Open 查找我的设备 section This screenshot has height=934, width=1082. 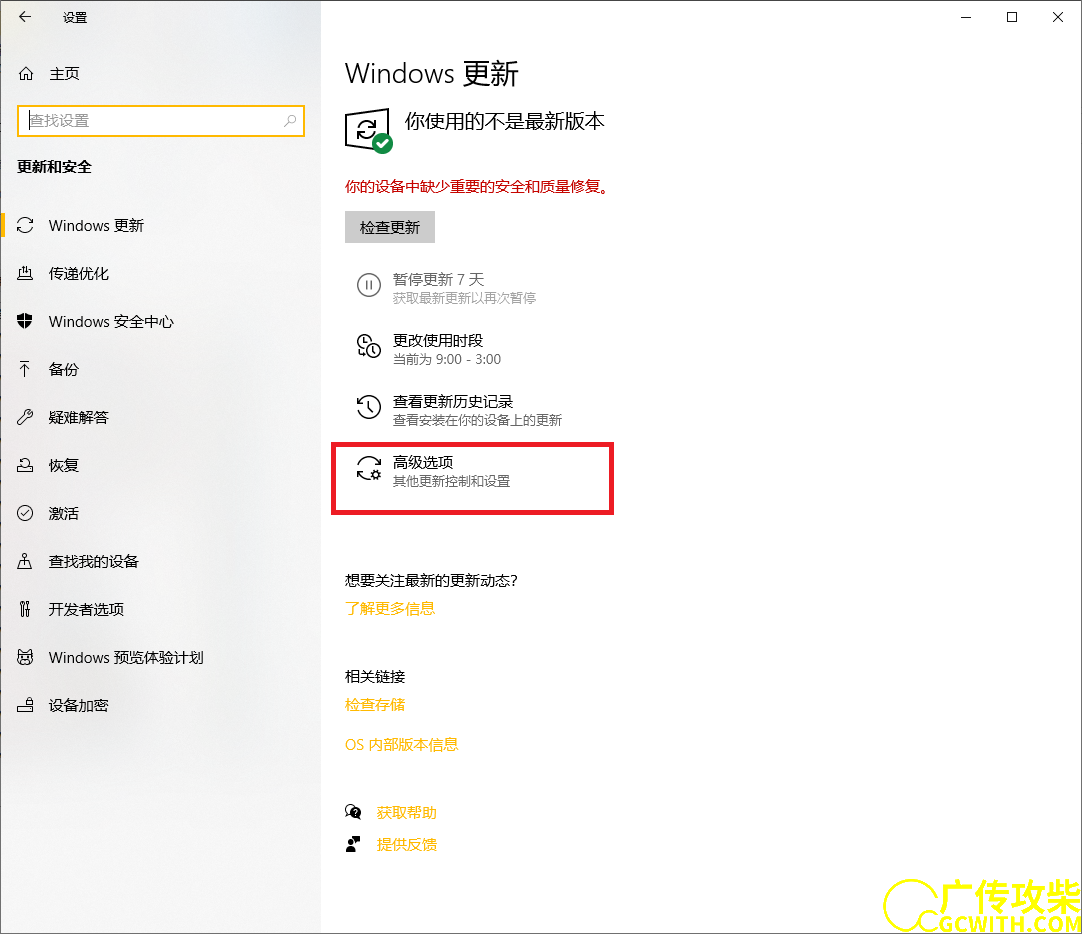[161, 561]
